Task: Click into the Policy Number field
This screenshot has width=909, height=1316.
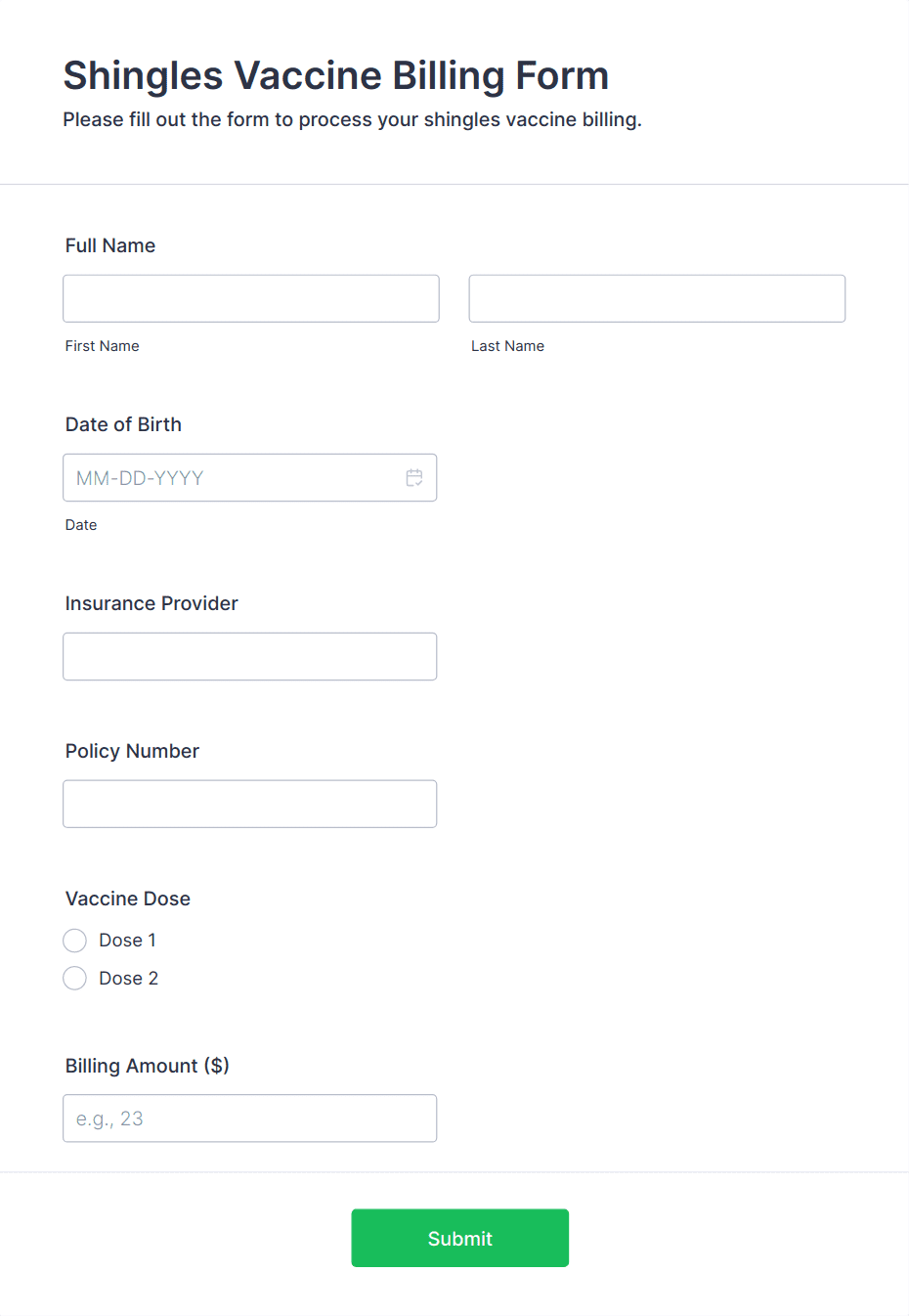Action: pyautogui.click(x=250, y=804)
